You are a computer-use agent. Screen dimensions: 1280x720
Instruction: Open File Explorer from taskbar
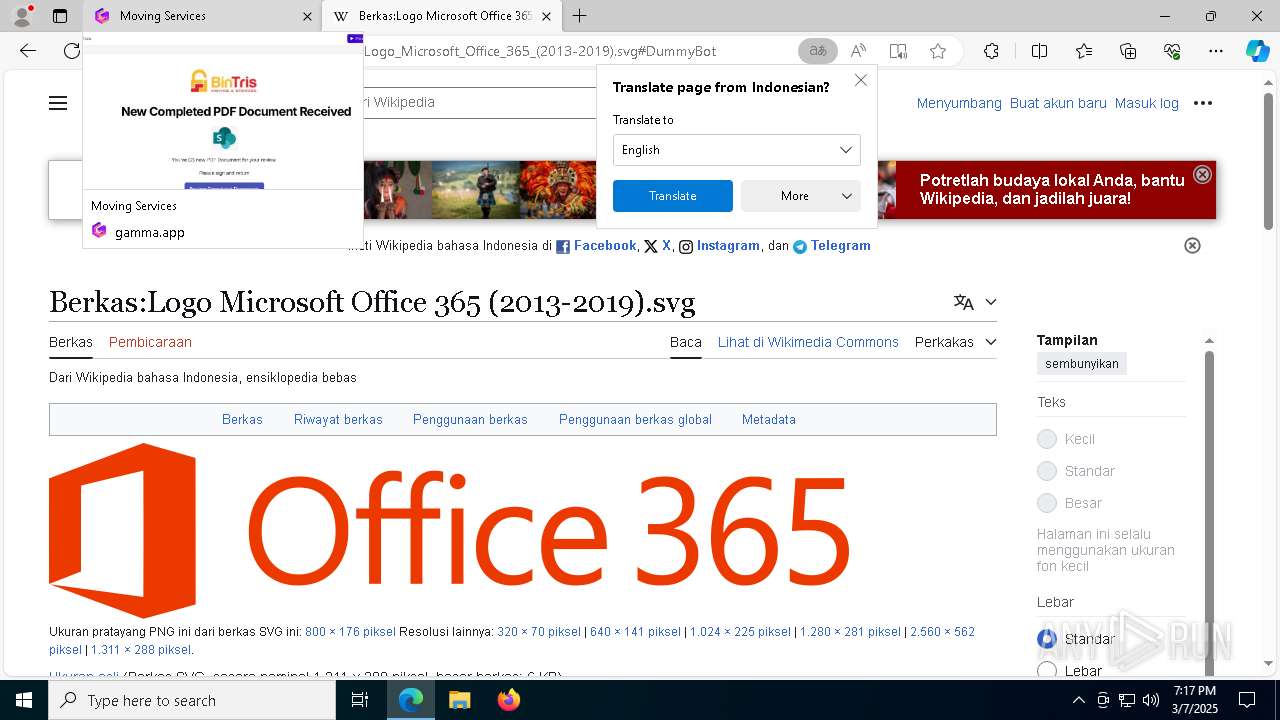(x=459, y=700)
